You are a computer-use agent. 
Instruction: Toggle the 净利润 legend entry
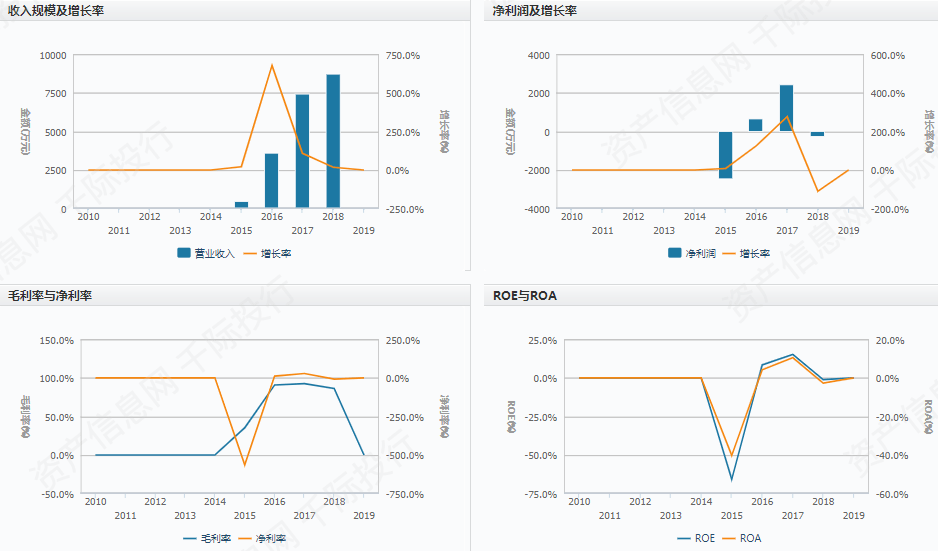(690, 253)
